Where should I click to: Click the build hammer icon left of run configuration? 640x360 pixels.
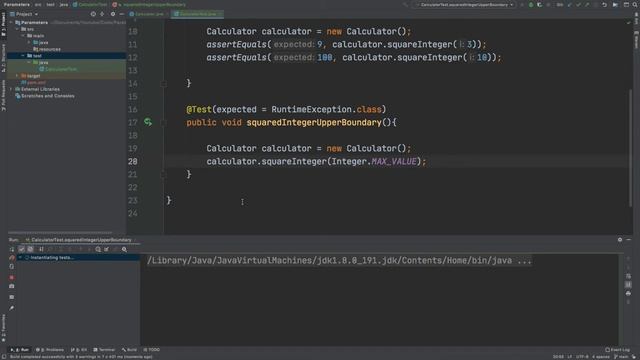point(406,5)
